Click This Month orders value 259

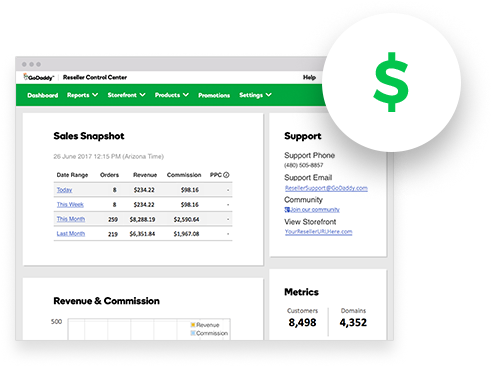[x=113, y=219]
